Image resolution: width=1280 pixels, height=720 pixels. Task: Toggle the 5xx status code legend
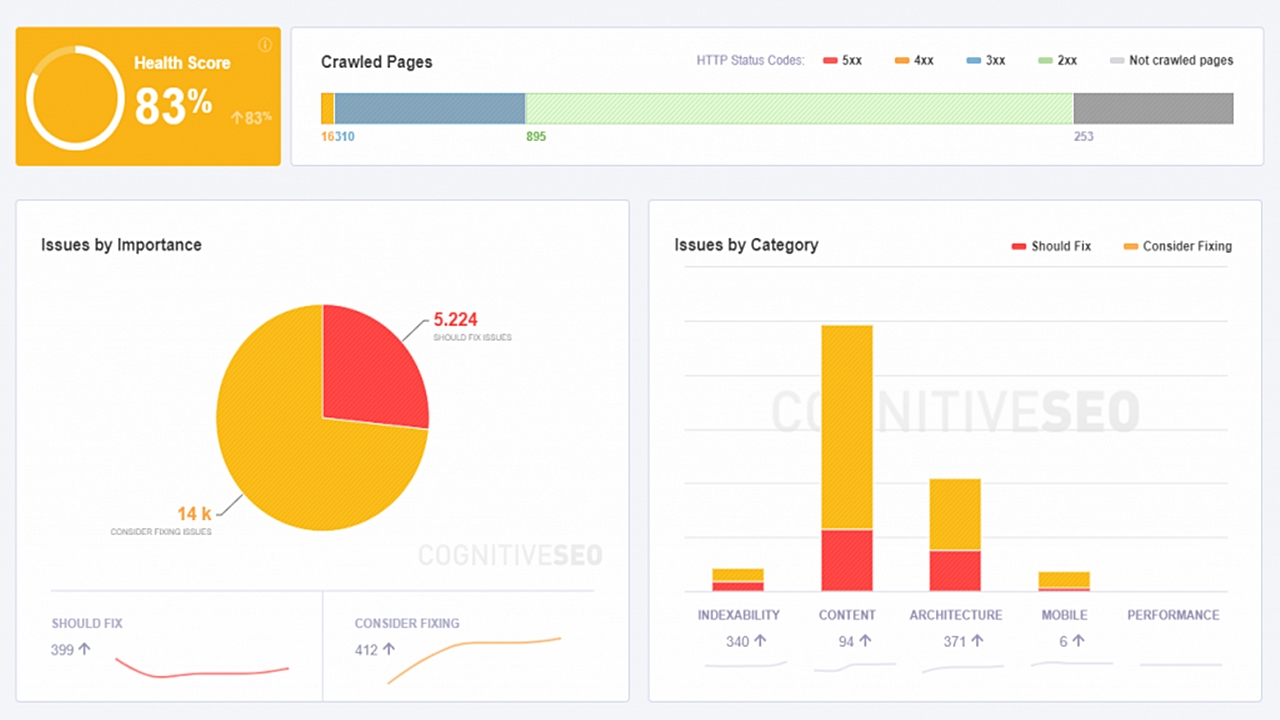tap(843, 60)
